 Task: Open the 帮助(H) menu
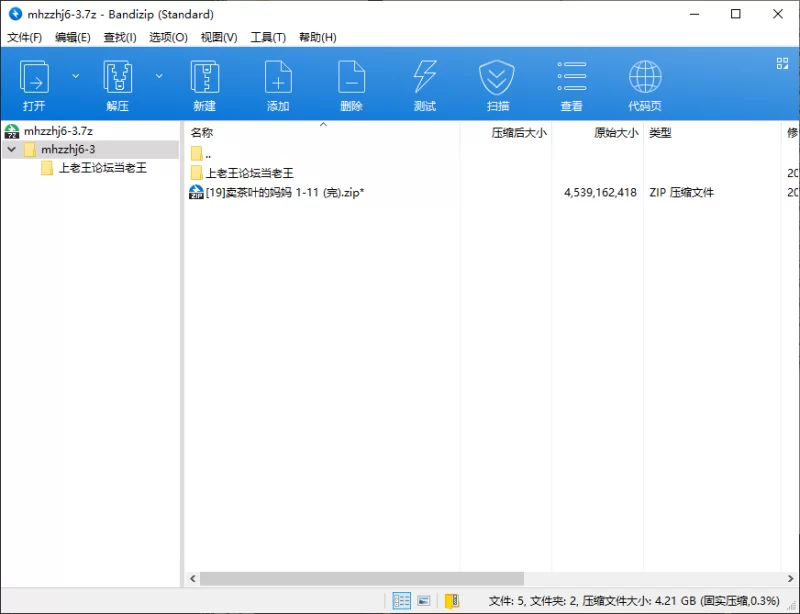tap(317, 37)
